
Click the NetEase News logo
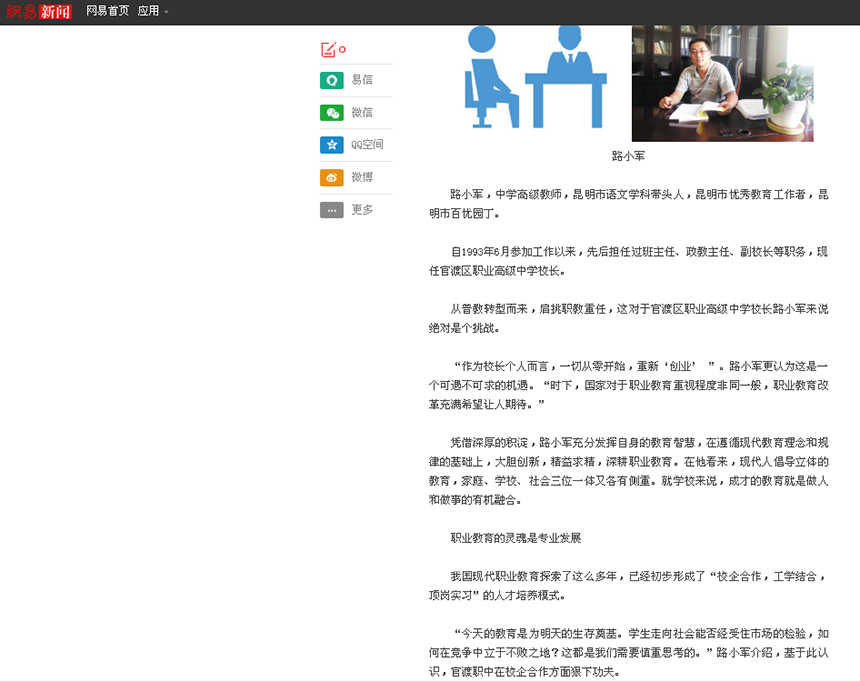[x=37, y=11]
